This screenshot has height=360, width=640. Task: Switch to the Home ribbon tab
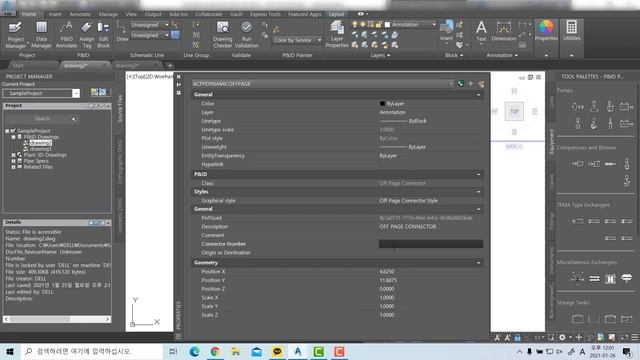[29, 14]
